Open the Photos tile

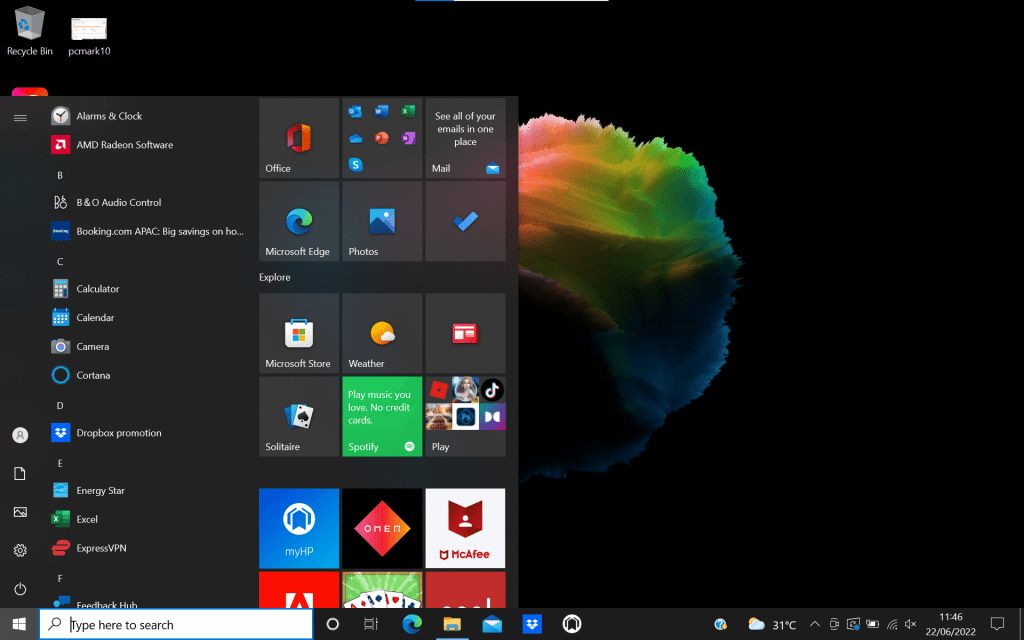click(x=382, y=221)
